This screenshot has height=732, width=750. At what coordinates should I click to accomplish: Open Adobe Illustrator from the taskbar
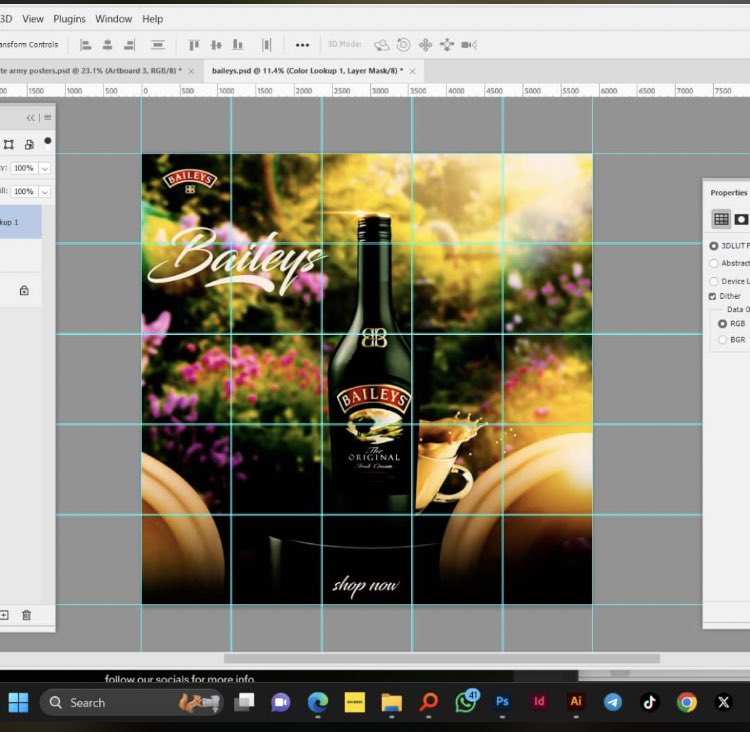[x=575, y=702]
